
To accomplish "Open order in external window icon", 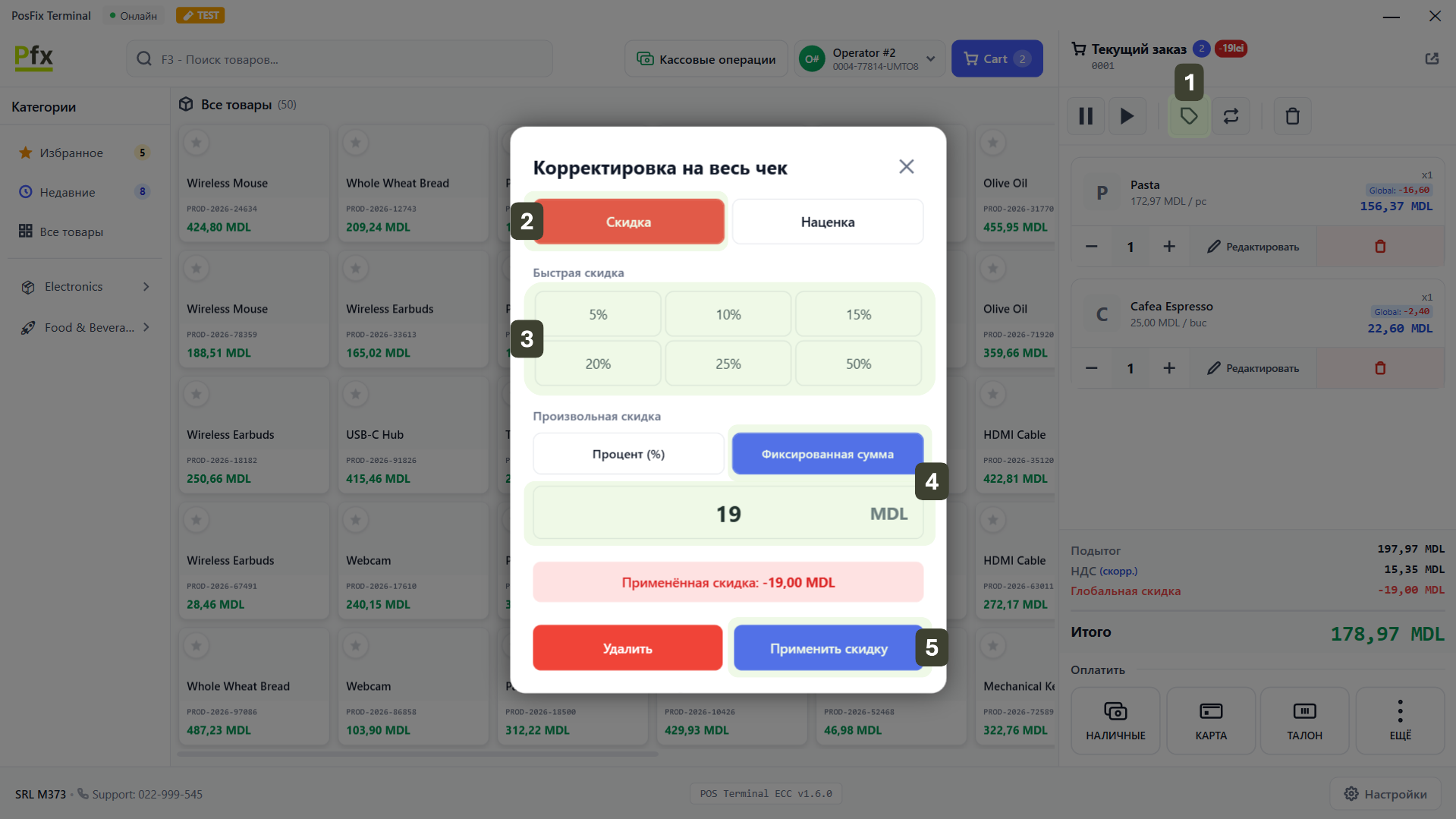I will 1432,58.
